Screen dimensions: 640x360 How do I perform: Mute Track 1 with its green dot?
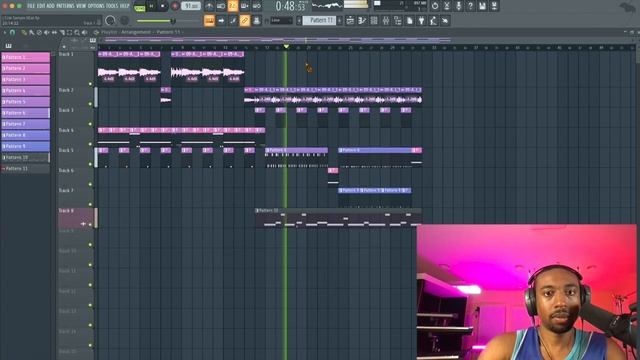click(90, 84)
